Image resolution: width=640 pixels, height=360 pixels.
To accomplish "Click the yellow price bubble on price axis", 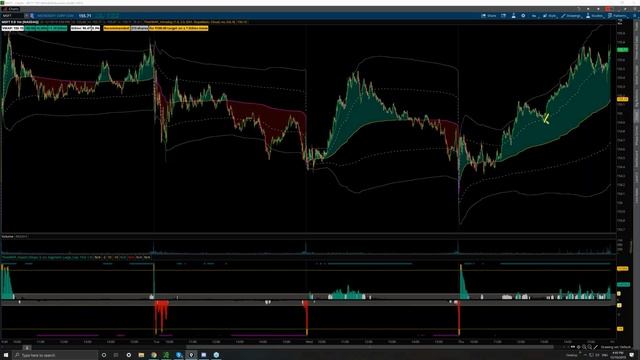I will pyautogui.click(x=622, y=99).
